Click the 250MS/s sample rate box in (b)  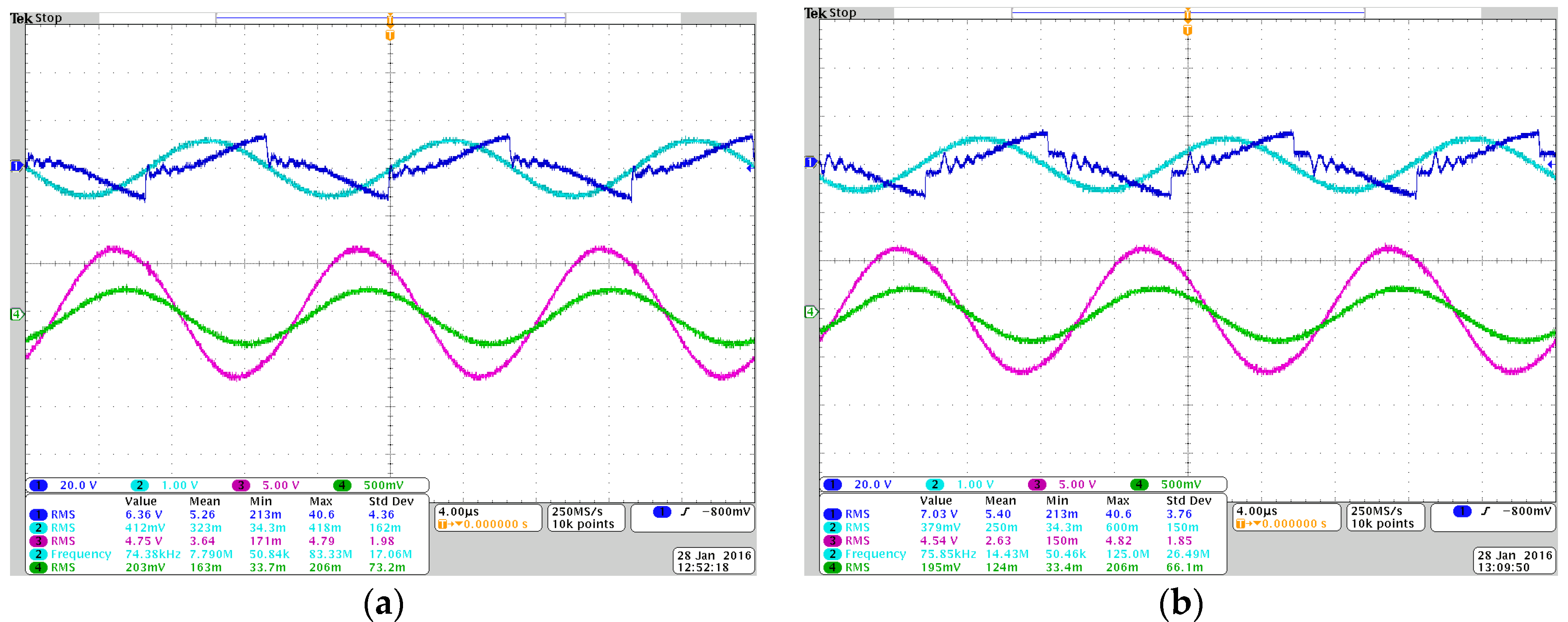click(1385, 517)
